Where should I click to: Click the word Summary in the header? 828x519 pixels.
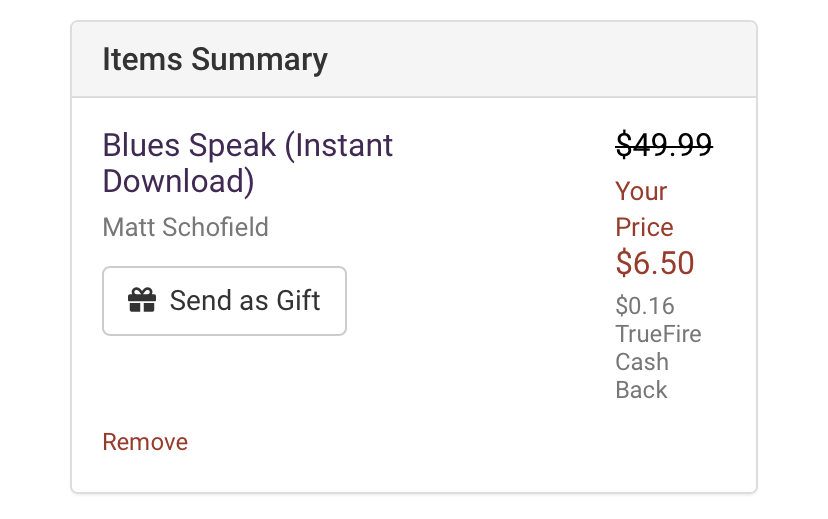259,60
